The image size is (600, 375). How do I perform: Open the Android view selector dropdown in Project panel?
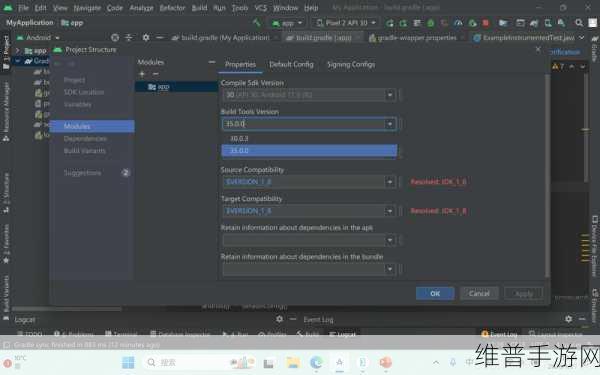click(38, 38)
